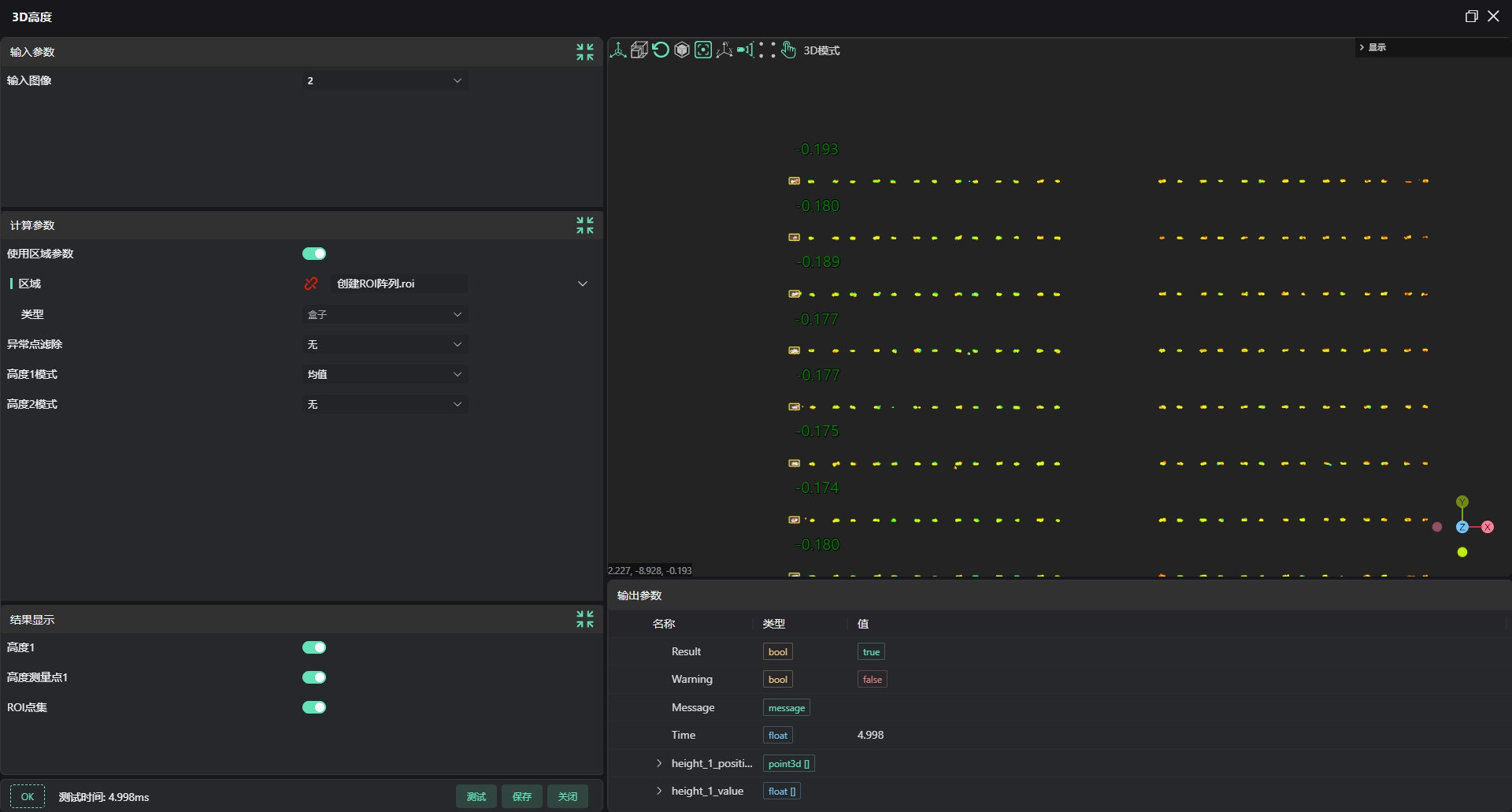Open the 高度1模式 dropdown showing 均值
Image resolution: width=1512 pixels, height=812 pixels.
click(385, 374)
